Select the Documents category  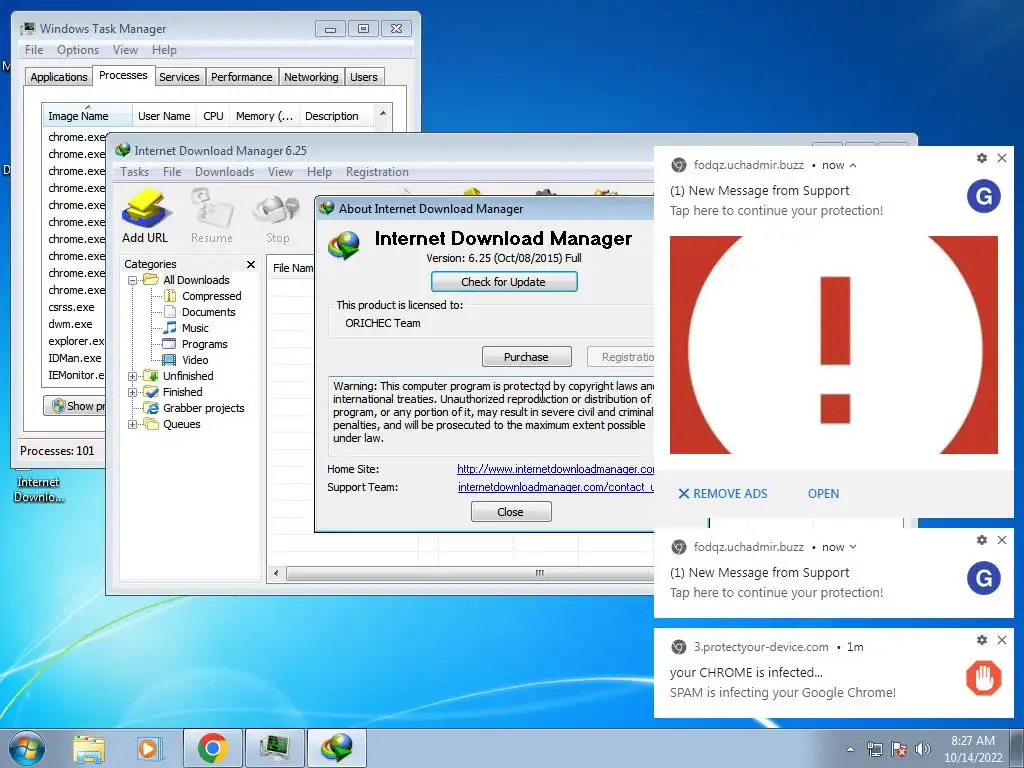[208, 312]
